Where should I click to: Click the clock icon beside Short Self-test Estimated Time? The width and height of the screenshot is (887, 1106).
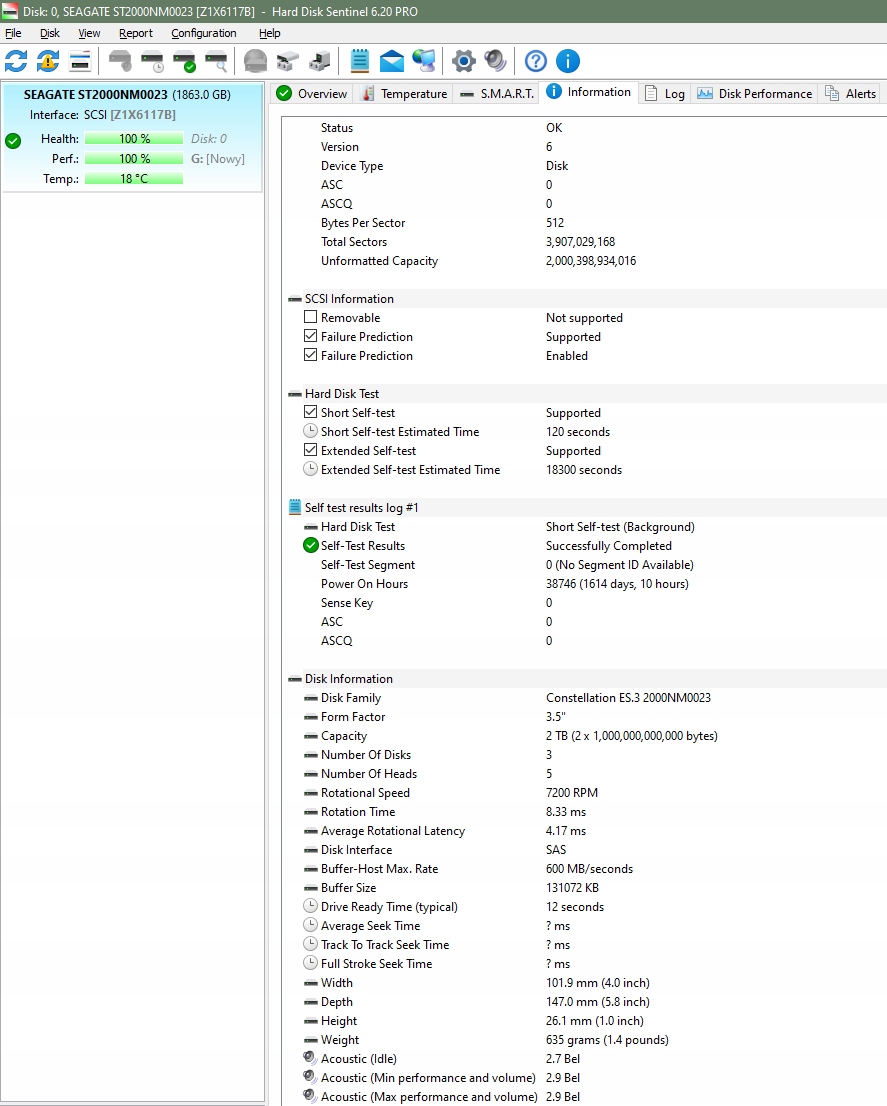click(x=310, y=431)
